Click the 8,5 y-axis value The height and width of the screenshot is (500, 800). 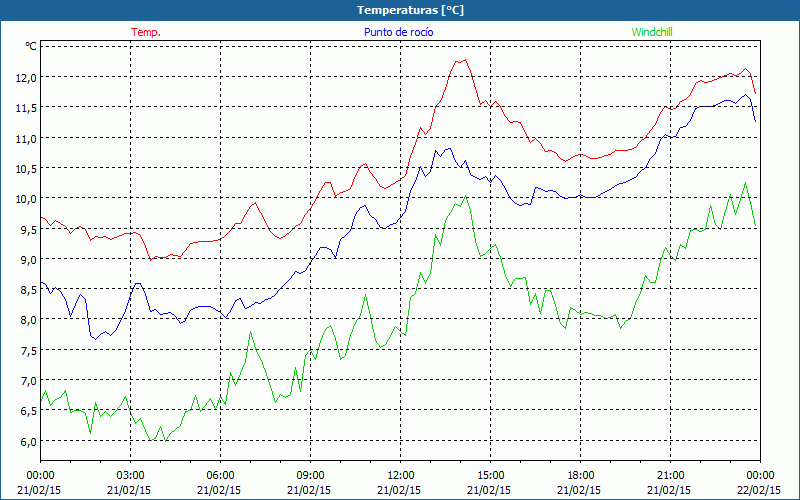pos(29,290)
